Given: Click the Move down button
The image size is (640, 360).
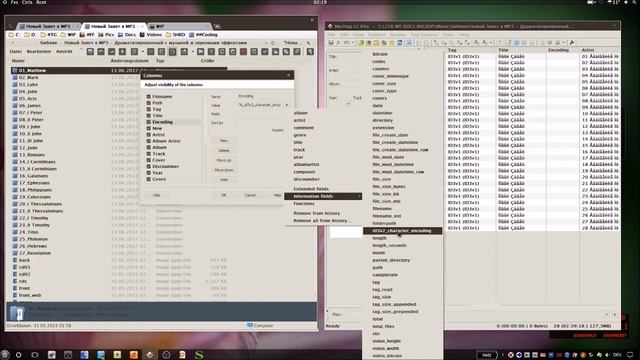Looking at the screenshot, I should 224,170.
